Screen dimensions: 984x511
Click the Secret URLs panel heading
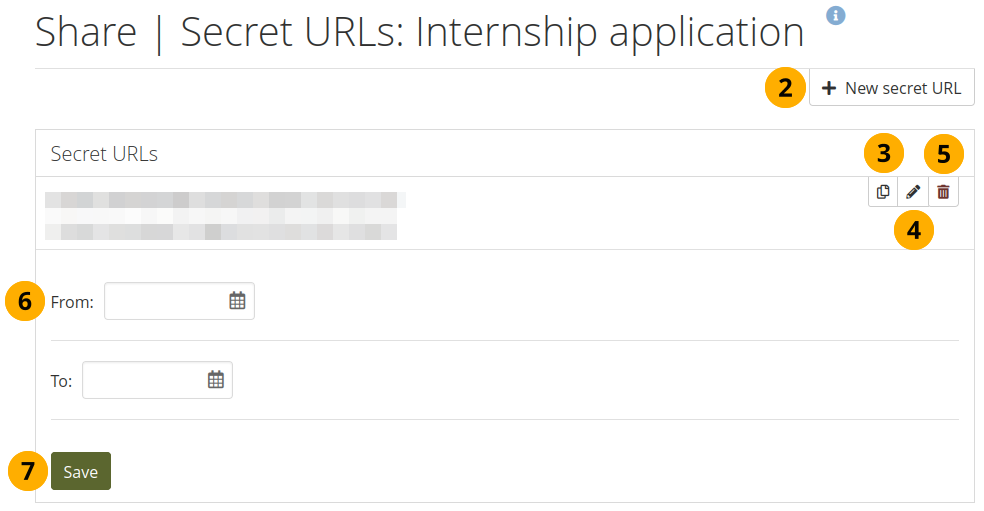104,154
